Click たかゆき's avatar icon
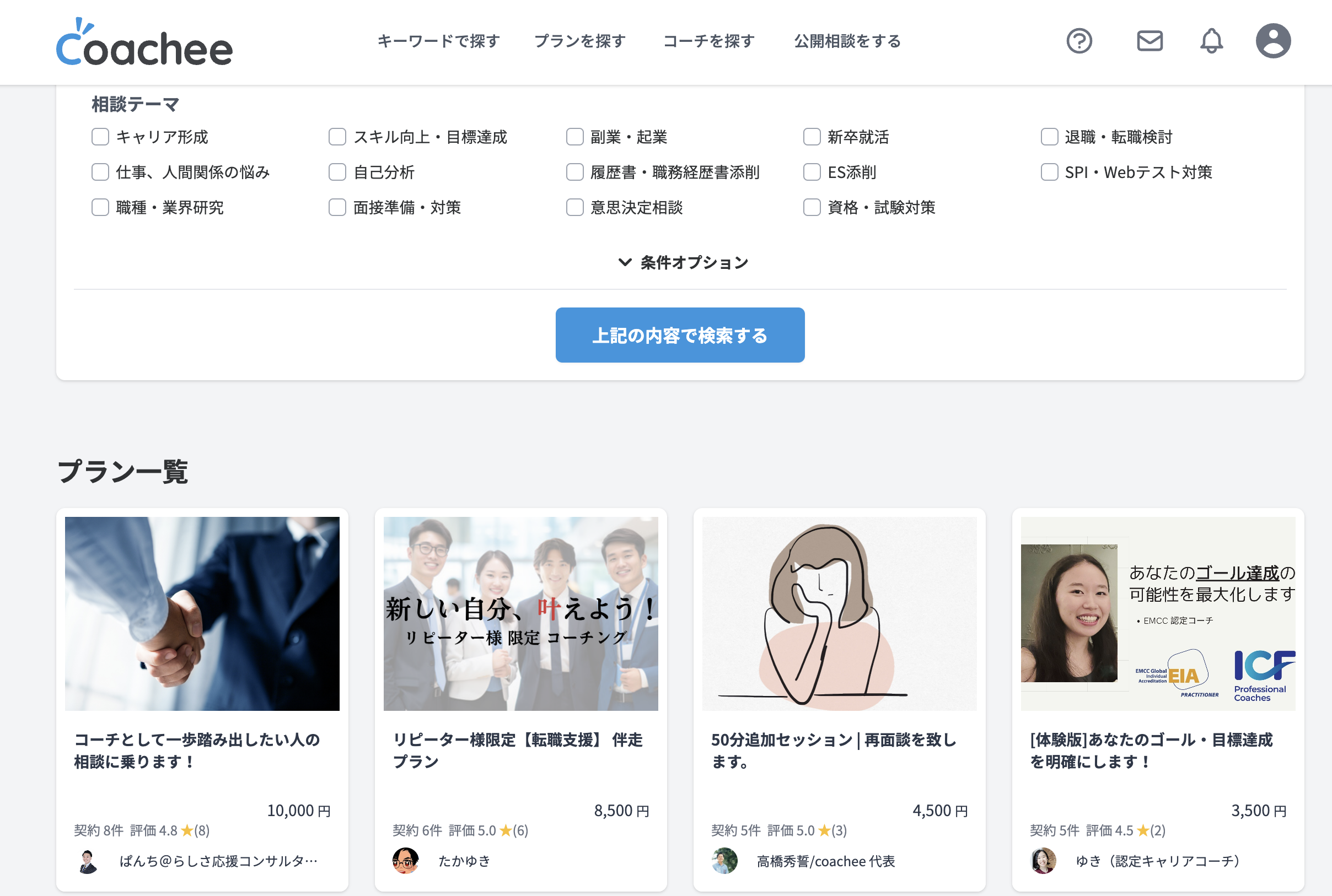Image resolution: width=1332 pixels, height=896 pixels. 405,861
